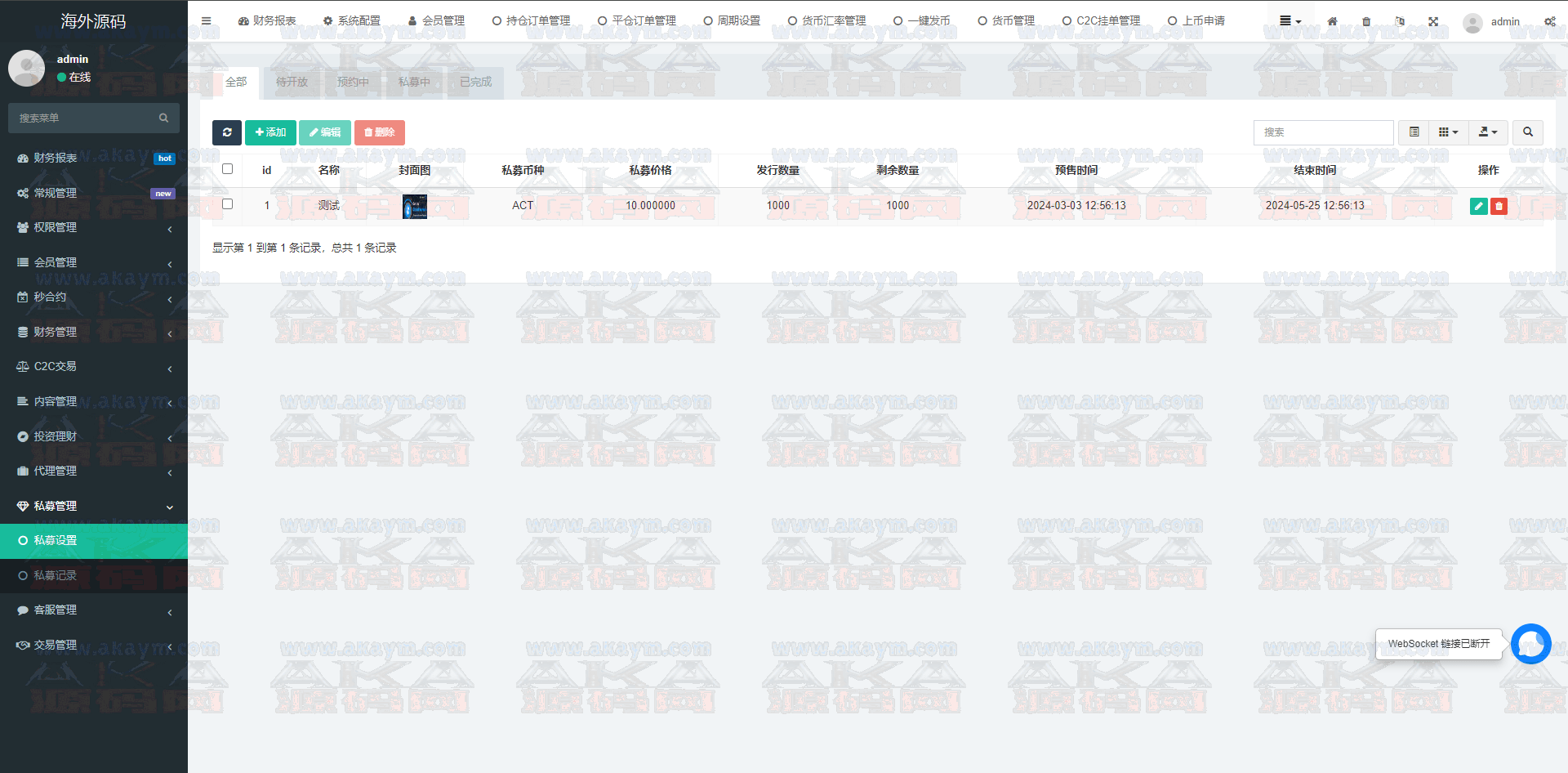Click the toggle table view icon
The width and height of the screenshot is (1568, 773).
[x=1414, y=132]
